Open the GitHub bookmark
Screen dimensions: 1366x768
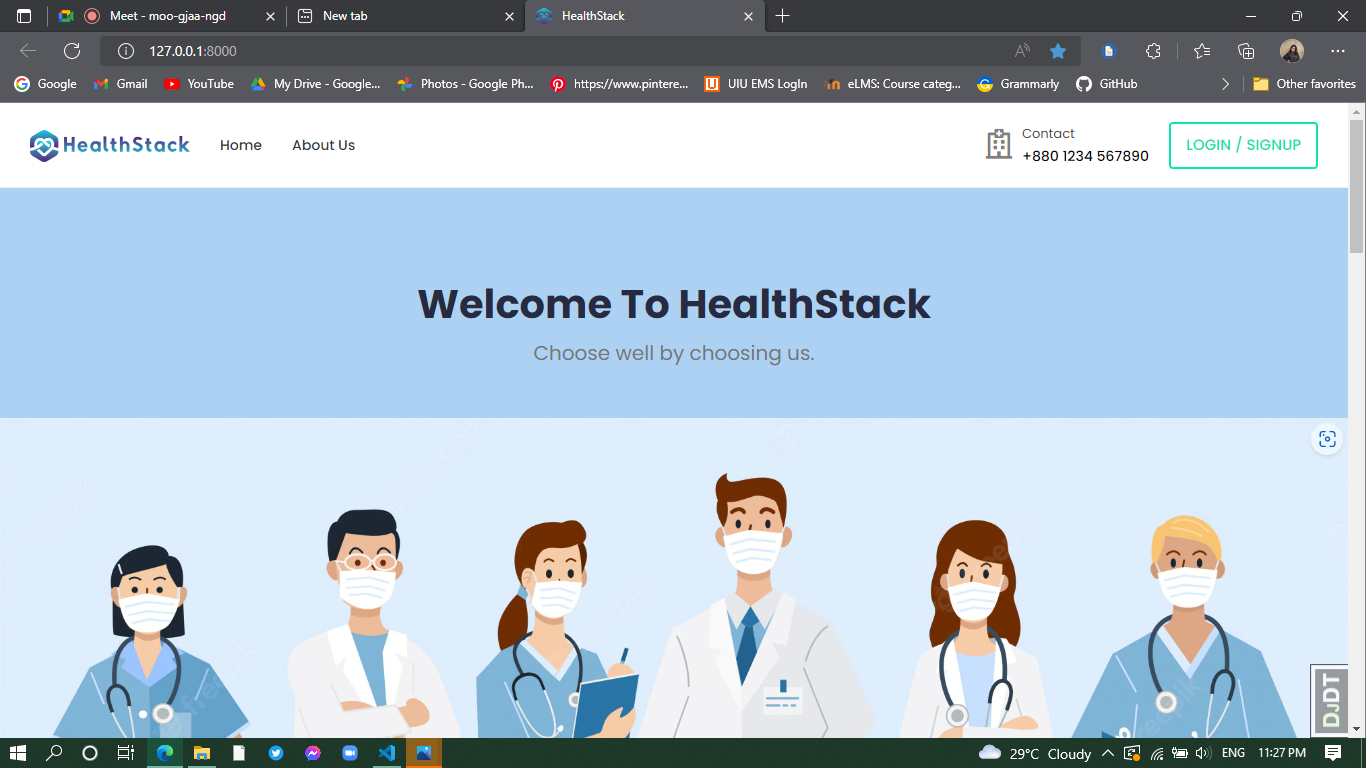(x=1106, y=84)
